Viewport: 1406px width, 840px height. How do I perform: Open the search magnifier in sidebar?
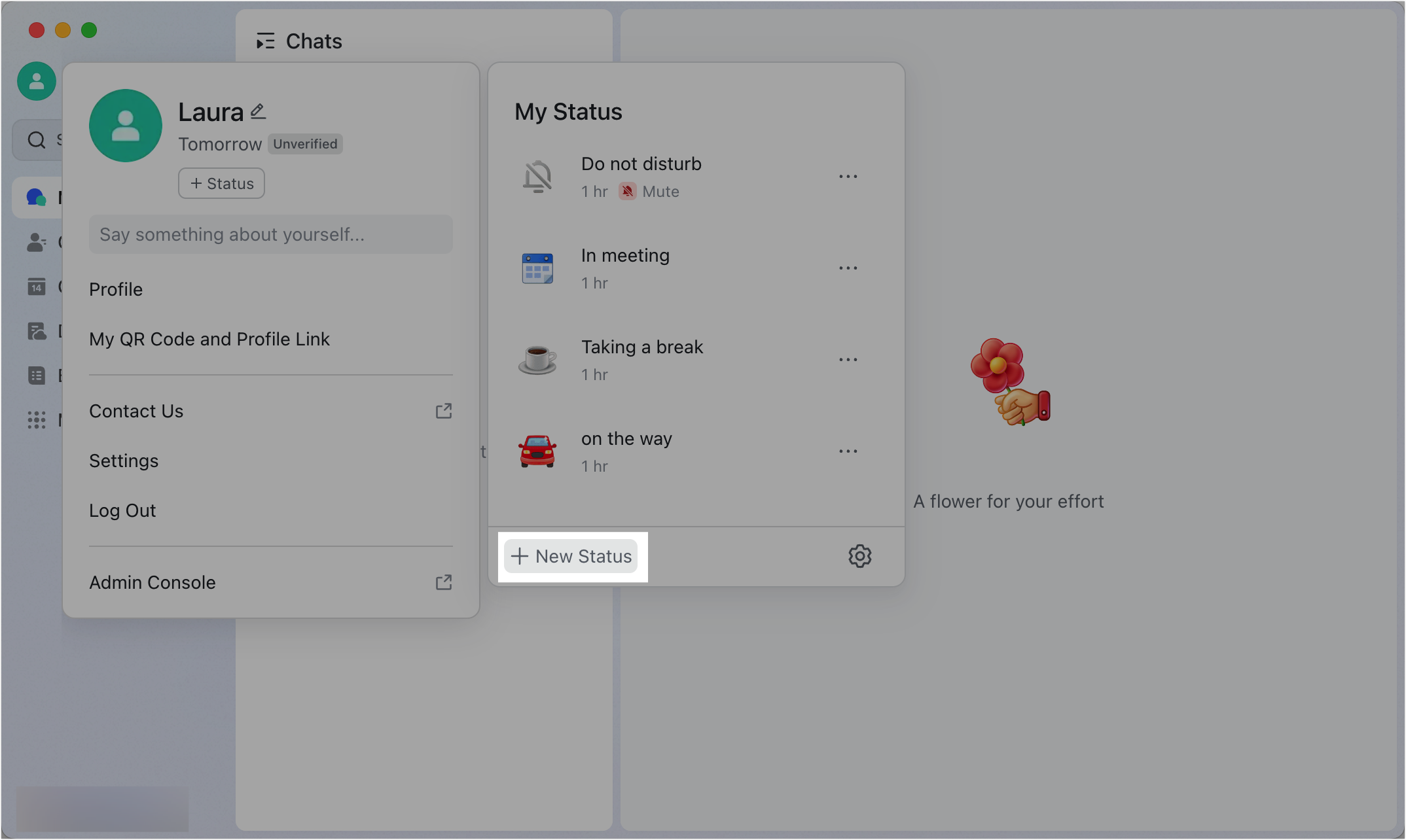pyautogui.click(x=37, y=140)
